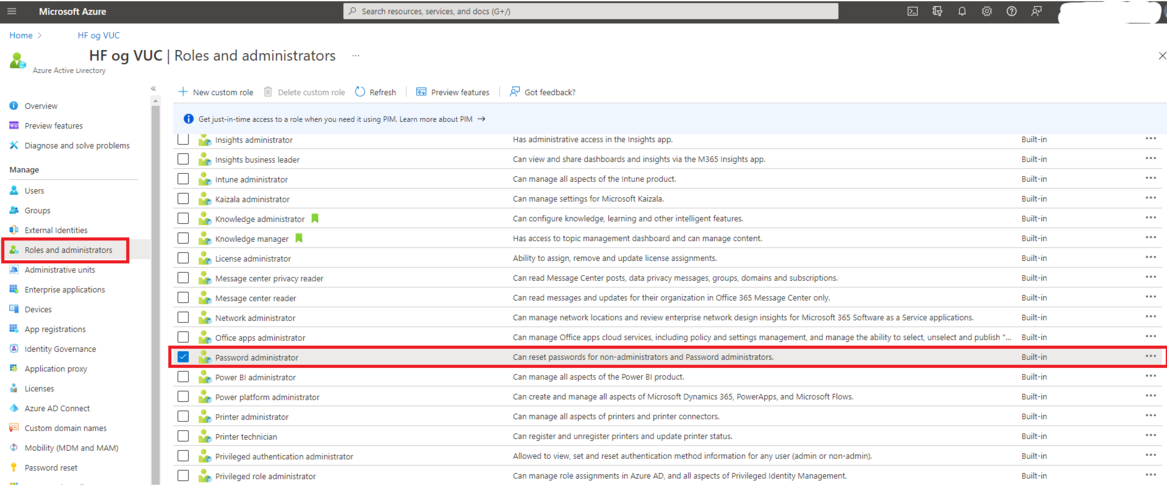Click the help question mark icon
The width and height of the screenshot is (1167, 486).
[x=1011, y=11]
